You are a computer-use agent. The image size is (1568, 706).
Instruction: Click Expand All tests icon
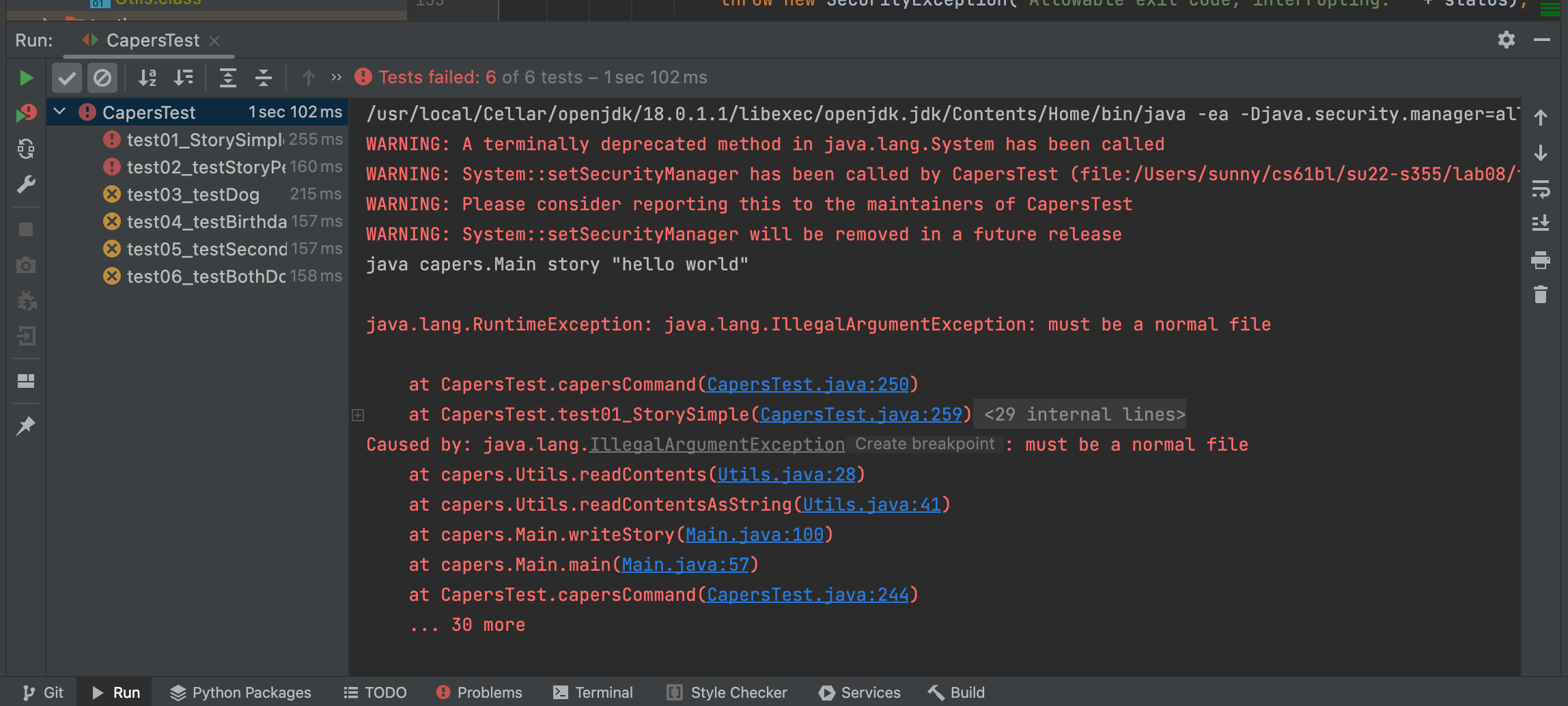pos(228,78)
